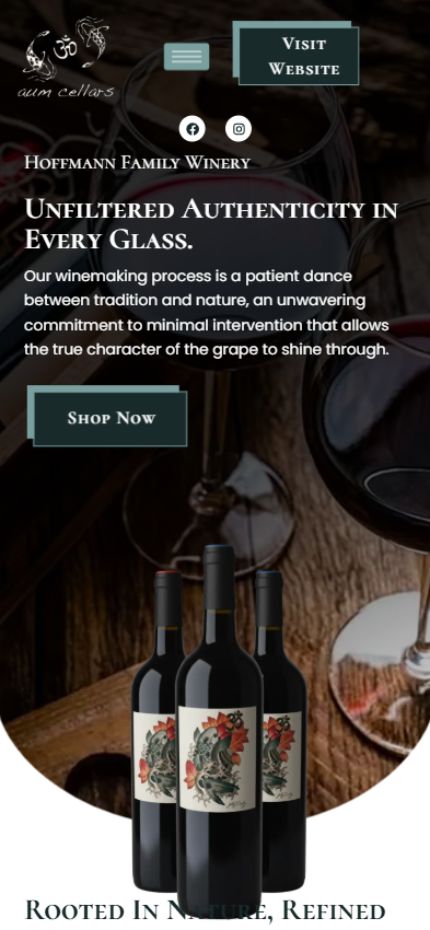Select the left wine bottle image
The width and height of the screenshot is (430, 930).
[x=155, y=732]
